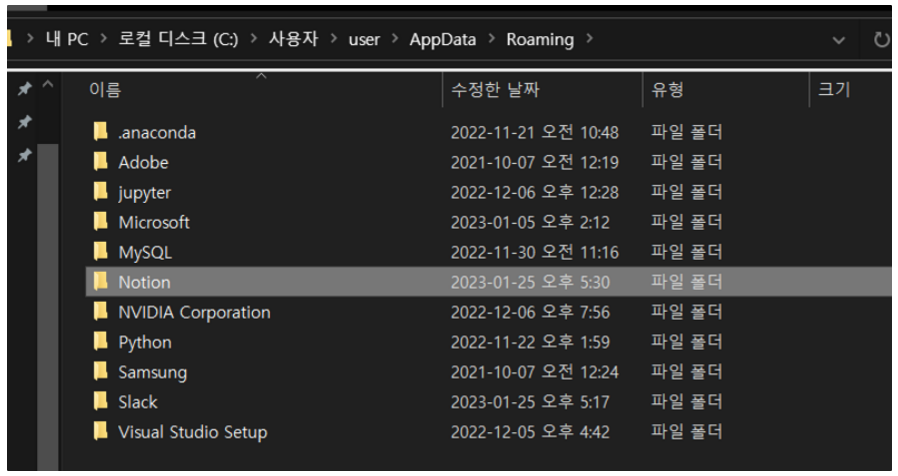This screenshot has width=898, height=476.
Task: Open the address bar history dropdown
Action: [838, 40]
